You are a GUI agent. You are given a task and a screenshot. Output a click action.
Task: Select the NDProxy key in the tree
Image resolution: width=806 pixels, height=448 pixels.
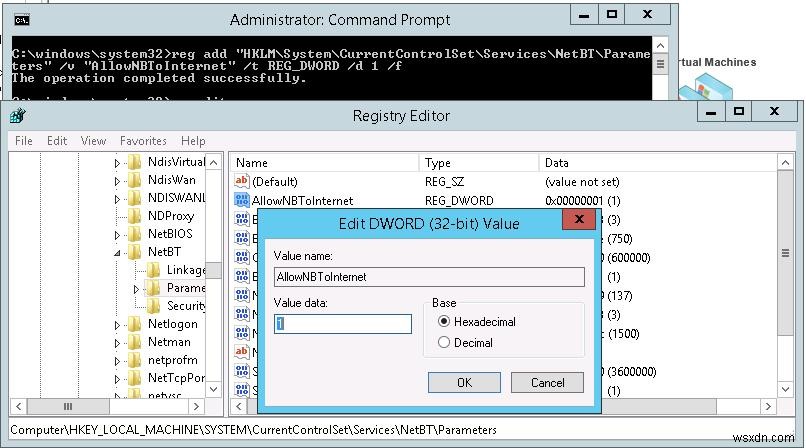171,216
